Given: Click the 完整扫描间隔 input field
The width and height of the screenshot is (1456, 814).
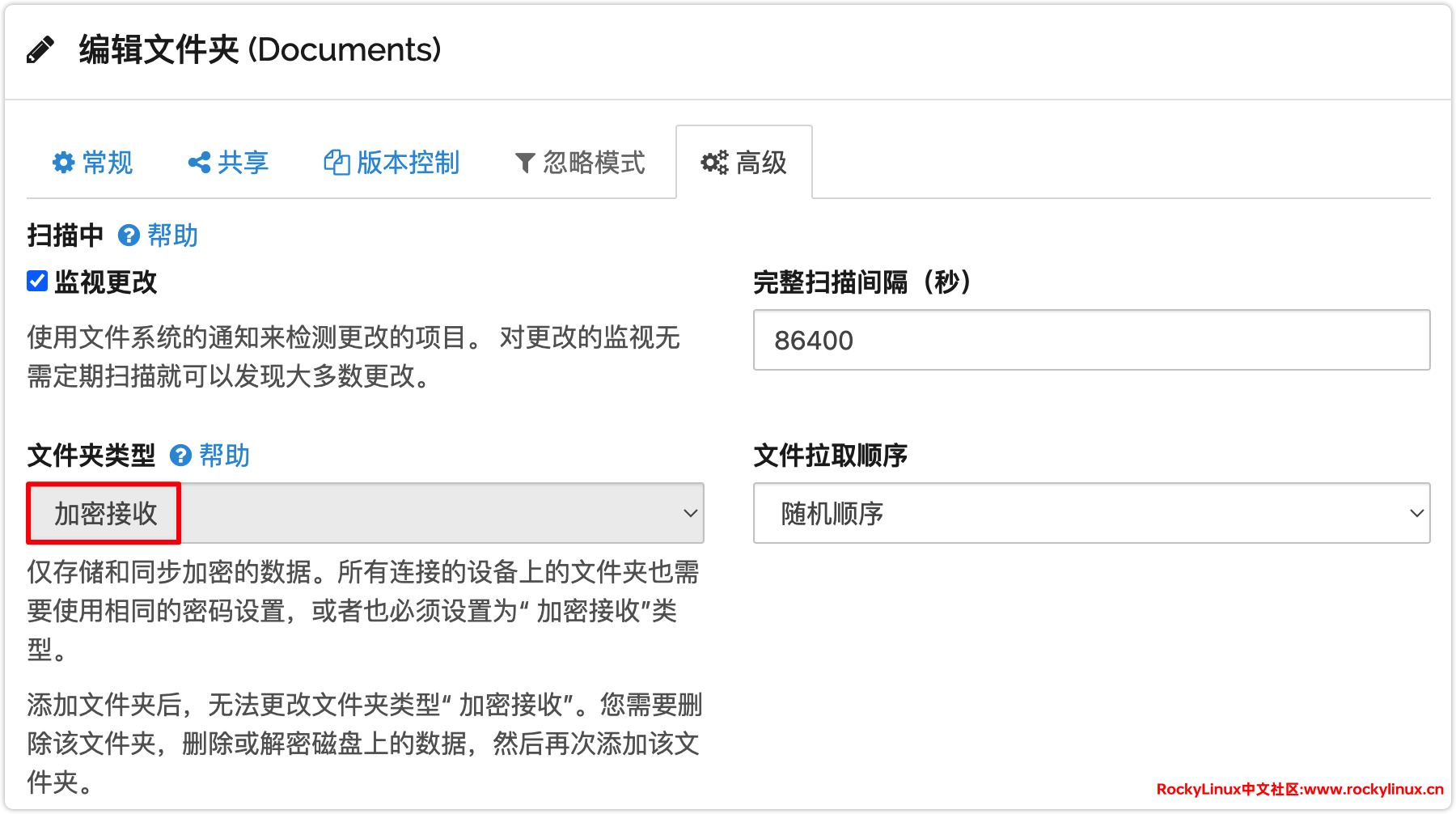Looking at the screenshot, I should pos(1090,340).
